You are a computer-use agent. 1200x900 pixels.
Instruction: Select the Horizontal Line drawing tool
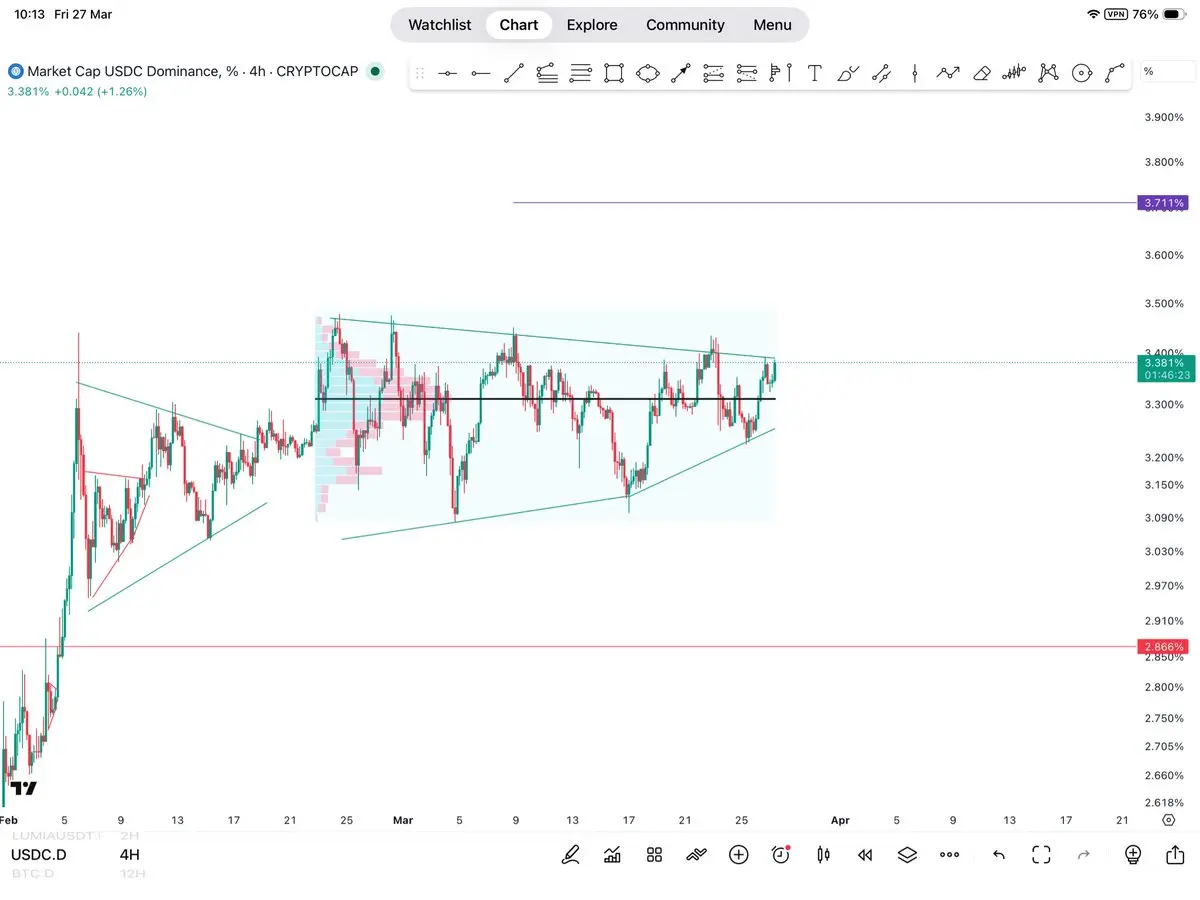click(x=448, y=73)
